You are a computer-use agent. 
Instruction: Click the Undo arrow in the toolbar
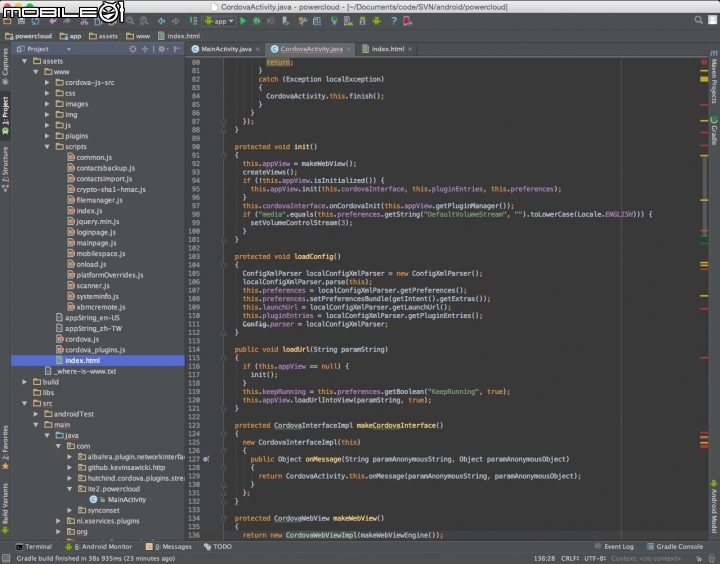(53, 21)
